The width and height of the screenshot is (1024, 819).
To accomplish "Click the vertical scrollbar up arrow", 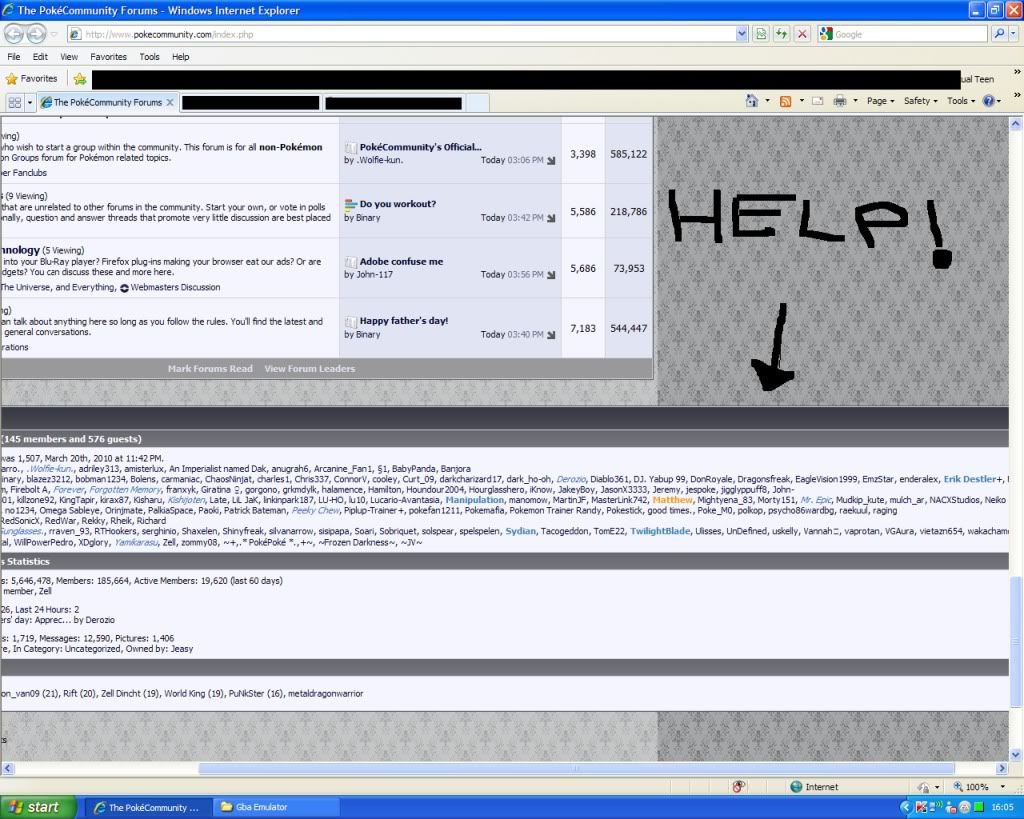I will [x=1016, y=123].
